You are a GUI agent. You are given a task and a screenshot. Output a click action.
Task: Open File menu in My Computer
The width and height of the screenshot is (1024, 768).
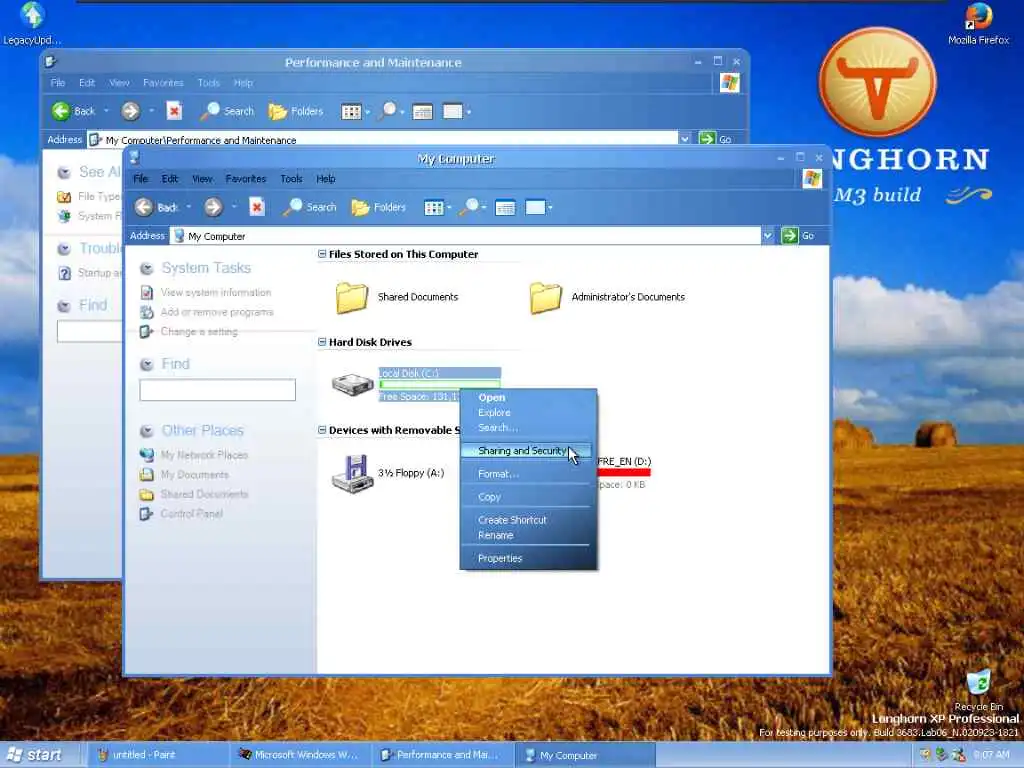(140, 178)
